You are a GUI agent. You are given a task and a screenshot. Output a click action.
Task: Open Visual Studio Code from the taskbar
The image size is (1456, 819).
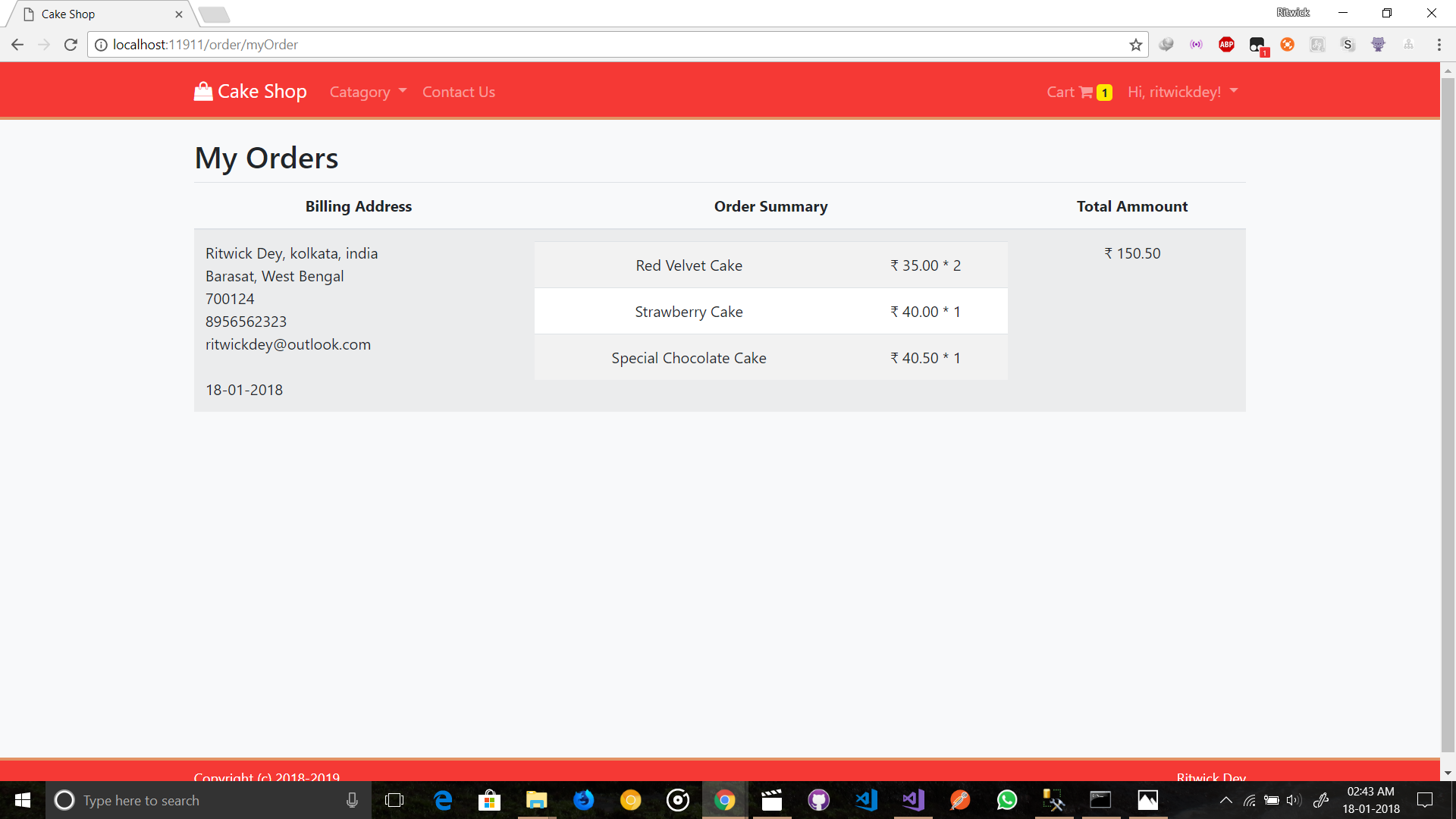tap(866, 800)
